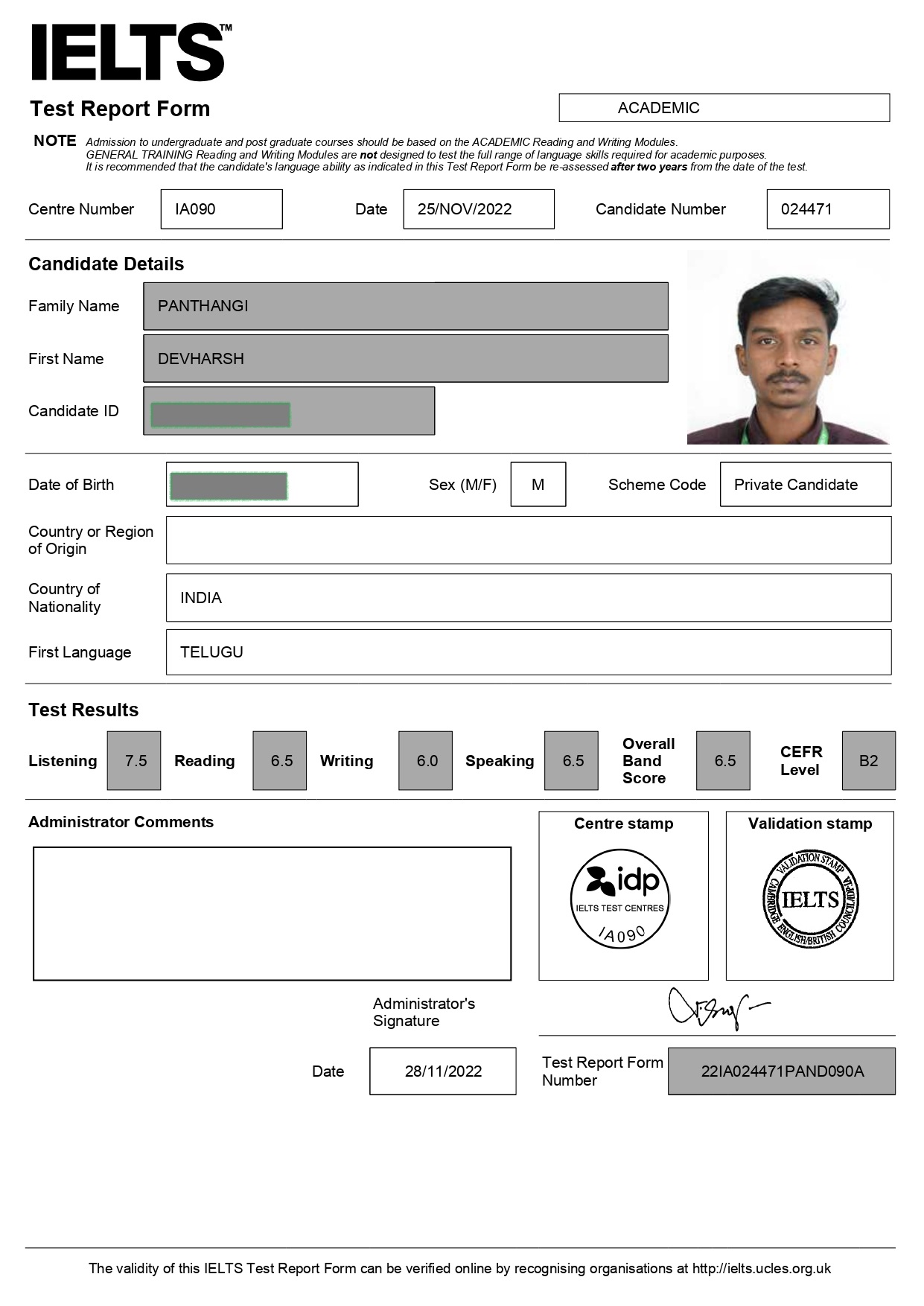The image size is (924, 1306).
Task: Click the CEFR Level box B2
Action: point(868,761)
